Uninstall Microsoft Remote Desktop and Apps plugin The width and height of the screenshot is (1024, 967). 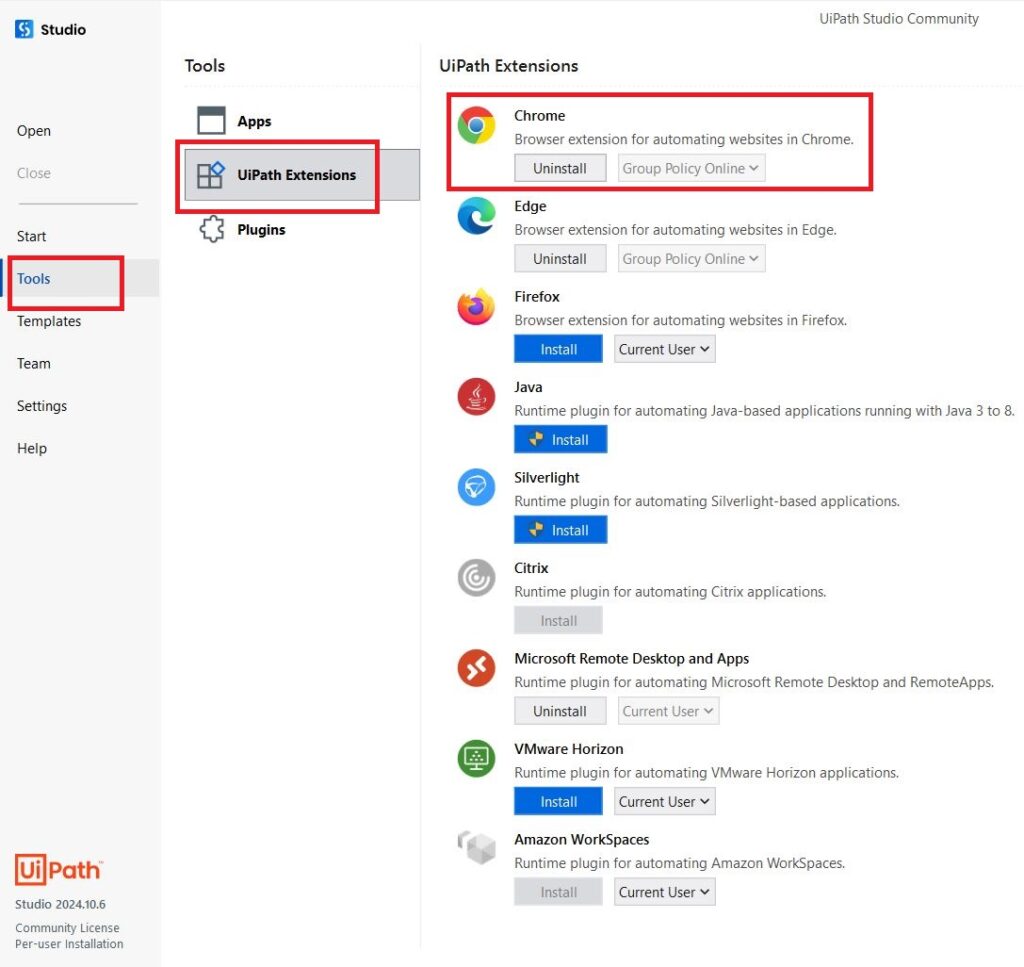click(x=560, y=711)
